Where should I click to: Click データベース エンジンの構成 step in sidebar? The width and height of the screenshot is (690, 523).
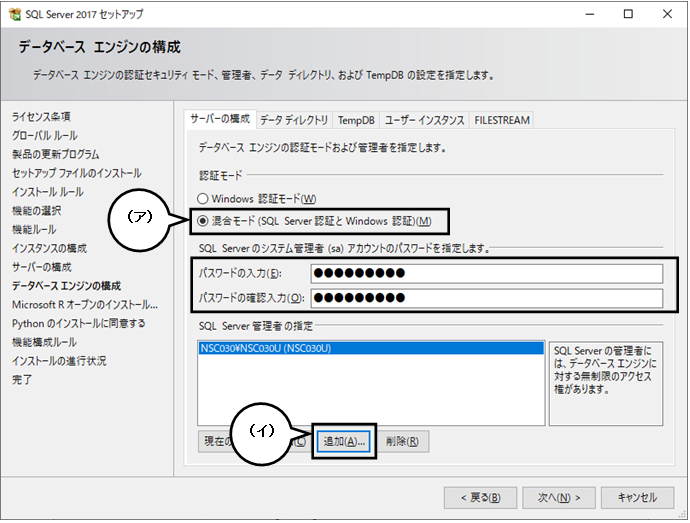click(66, 286)
